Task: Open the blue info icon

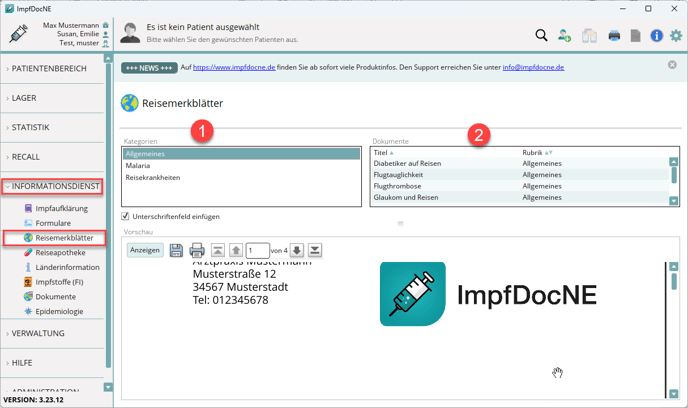Action: (656, 36)
